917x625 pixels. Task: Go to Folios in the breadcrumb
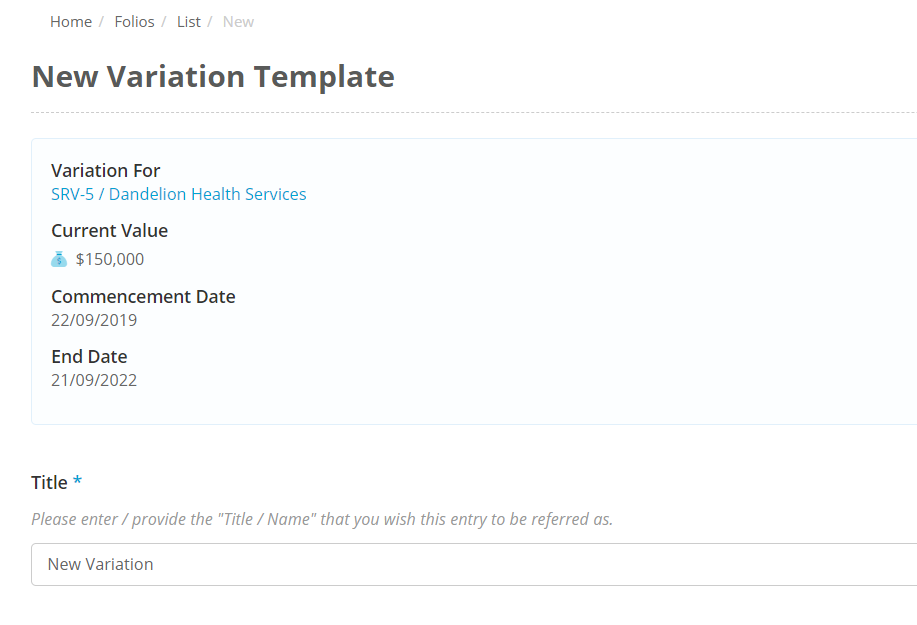pyautogui.click(x=135, y=22)
